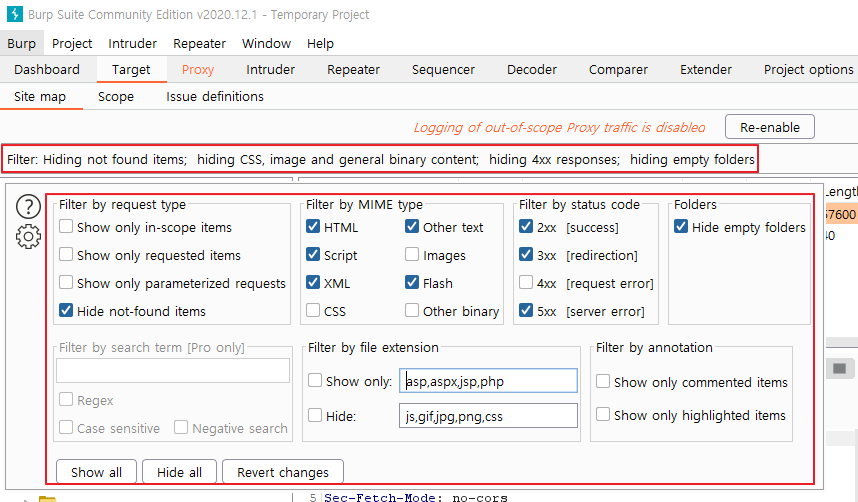Open the Repeater menu in menu bar

199,43
